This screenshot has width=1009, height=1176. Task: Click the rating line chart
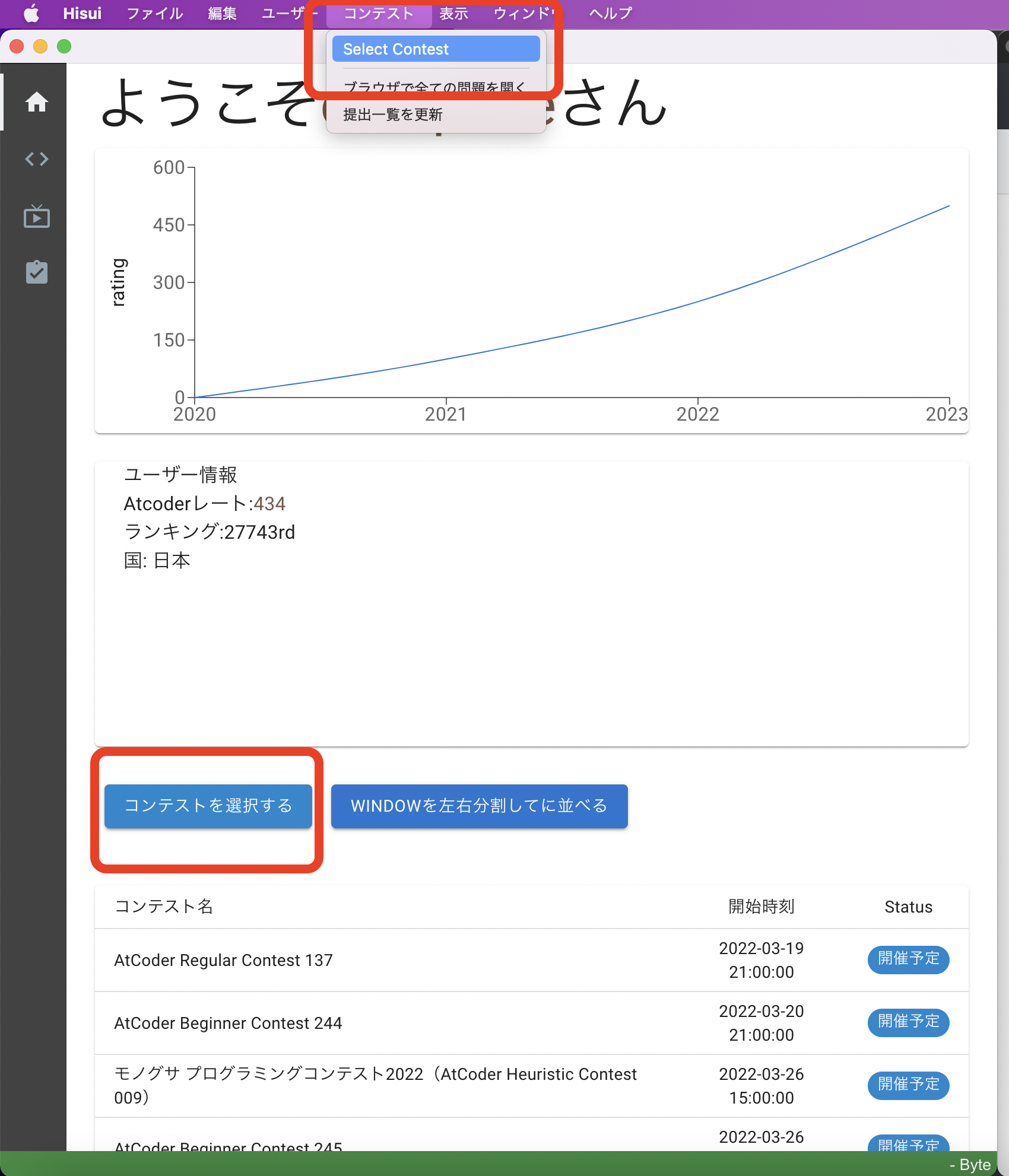tap(531, 291)
